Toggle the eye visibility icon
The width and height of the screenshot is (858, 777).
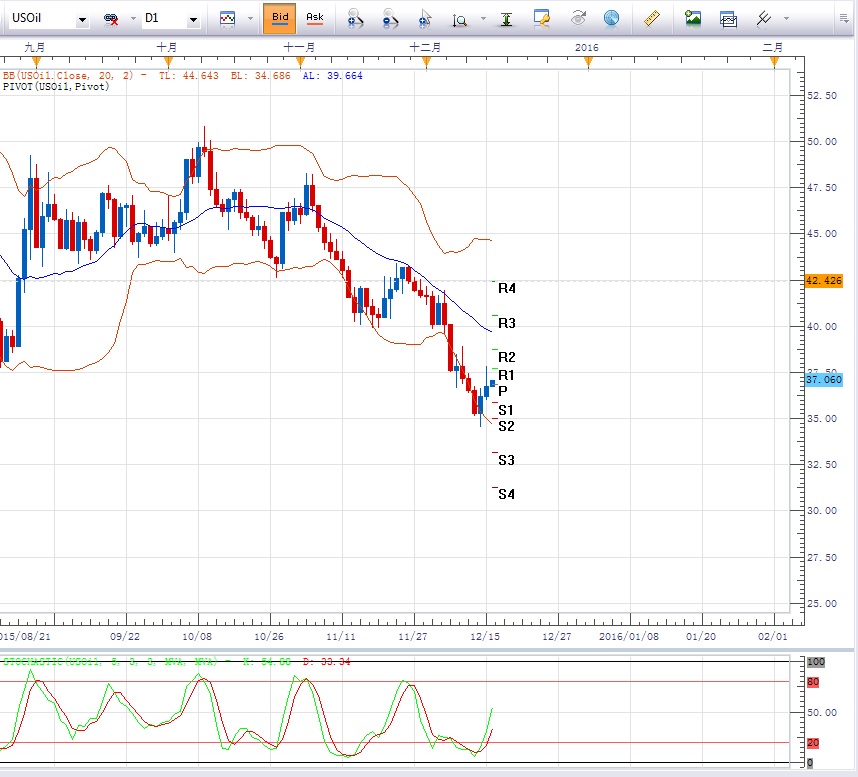[578, 18]
